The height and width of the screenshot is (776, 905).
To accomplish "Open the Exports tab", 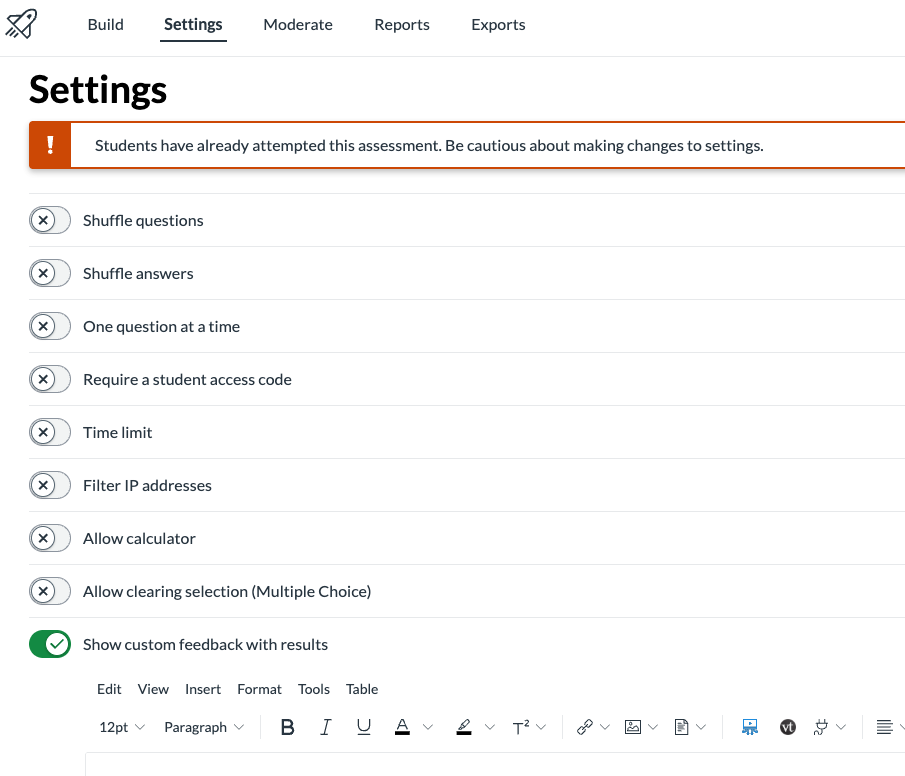I will pos(498,25).
